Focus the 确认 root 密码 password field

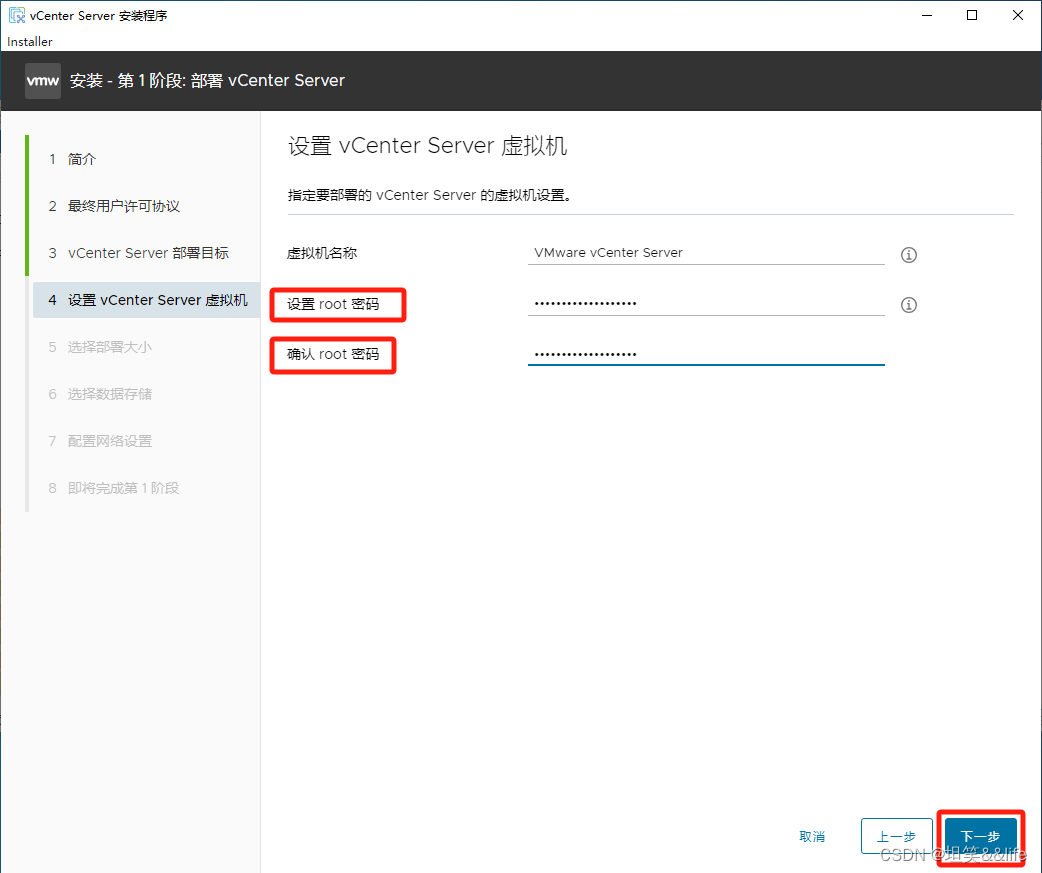pos(706,354)
